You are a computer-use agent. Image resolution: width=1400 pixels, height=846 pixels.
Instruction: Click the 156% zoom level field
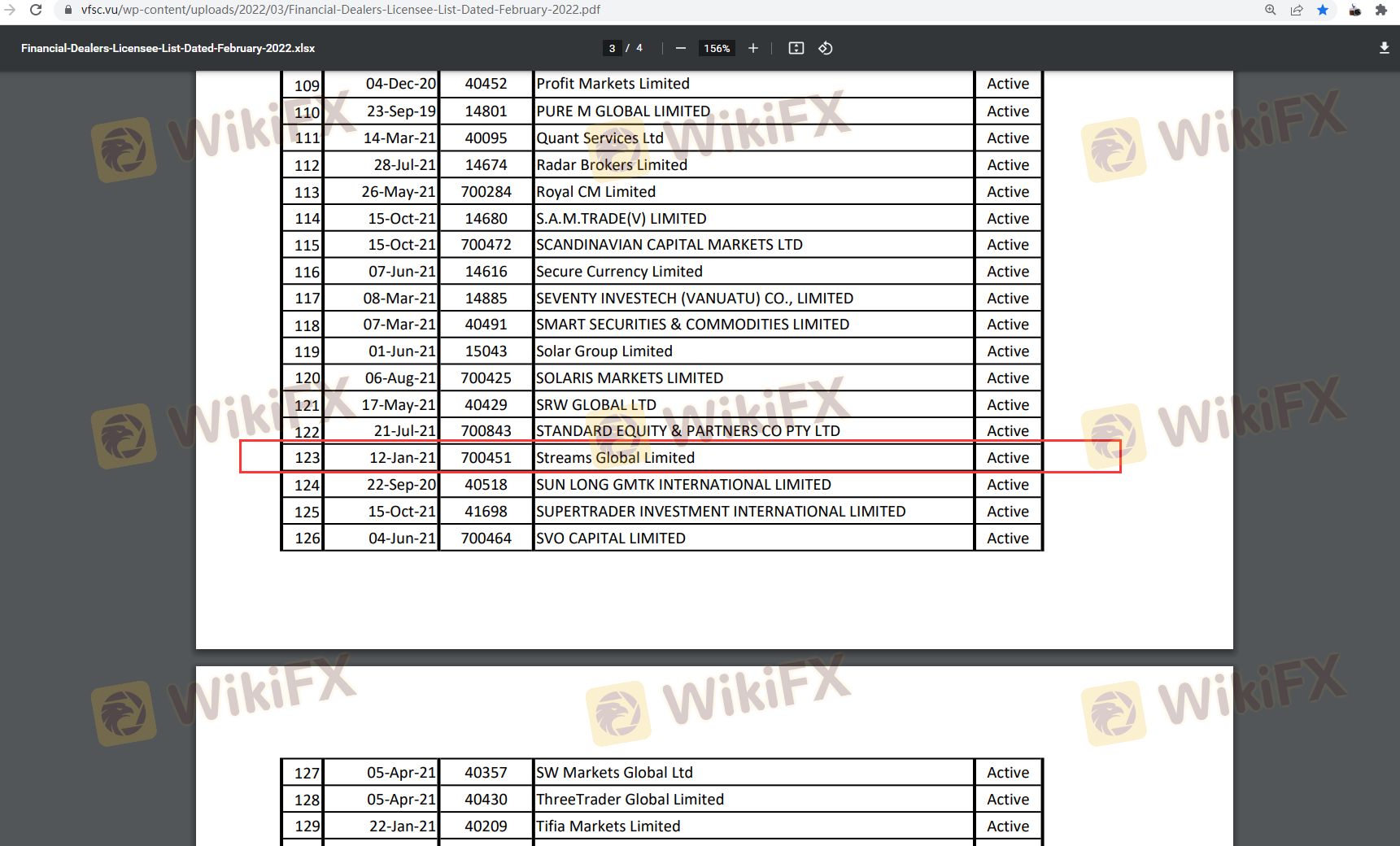tap(717, 48)
